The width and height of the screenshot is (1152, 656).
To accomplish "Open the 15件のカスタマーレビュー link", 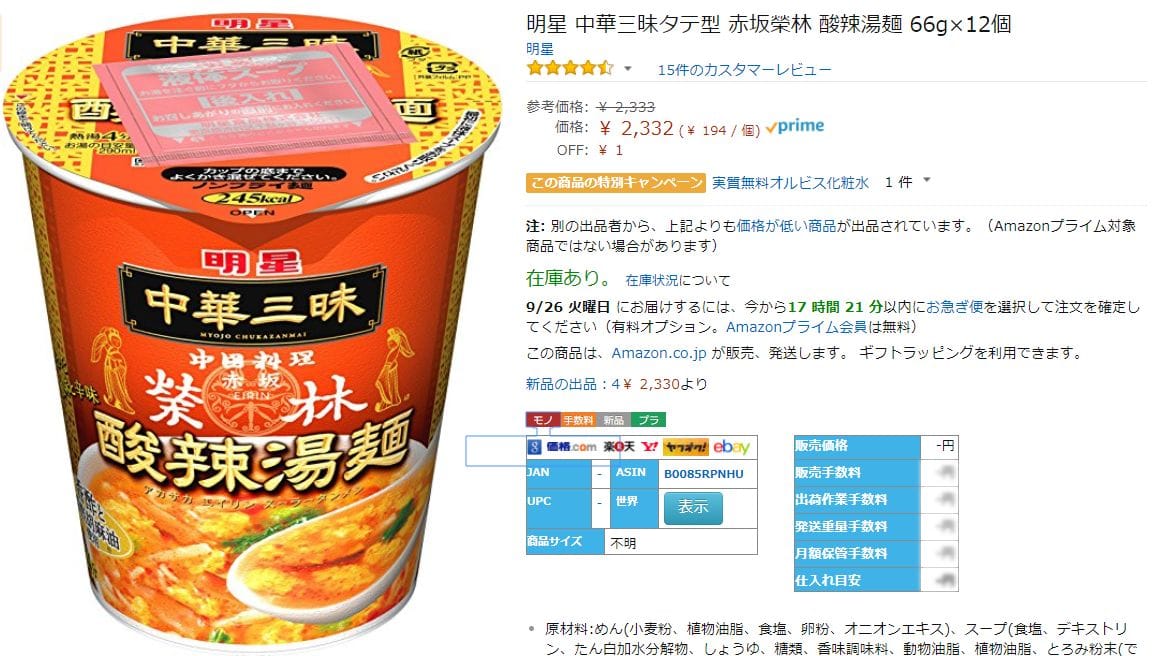I will (x=744, y=70).
